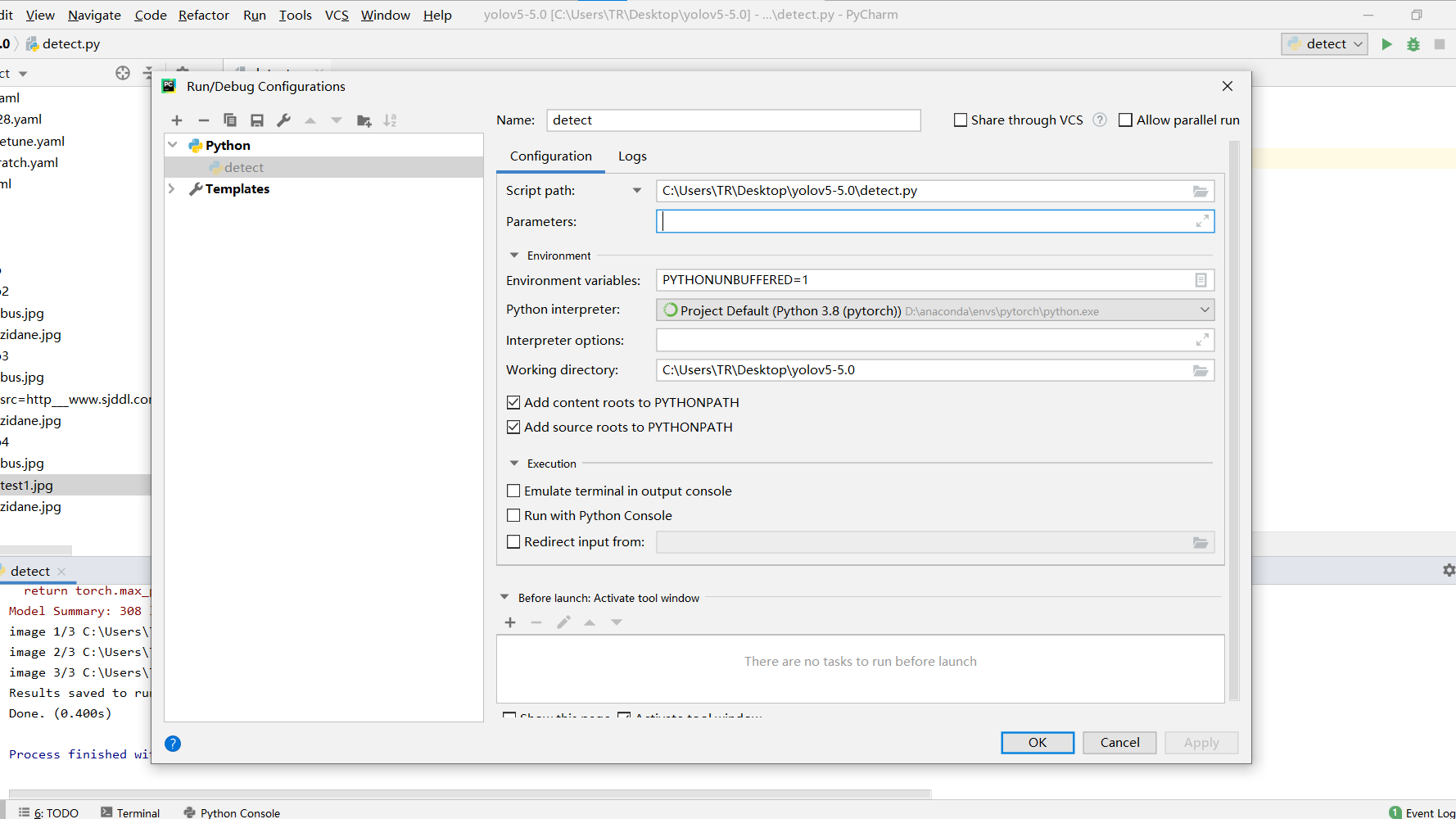Image resolution: width=1456 pixels, height=819 pixels.
Task: Move configuration down in the list
Action: pos(337,120)
